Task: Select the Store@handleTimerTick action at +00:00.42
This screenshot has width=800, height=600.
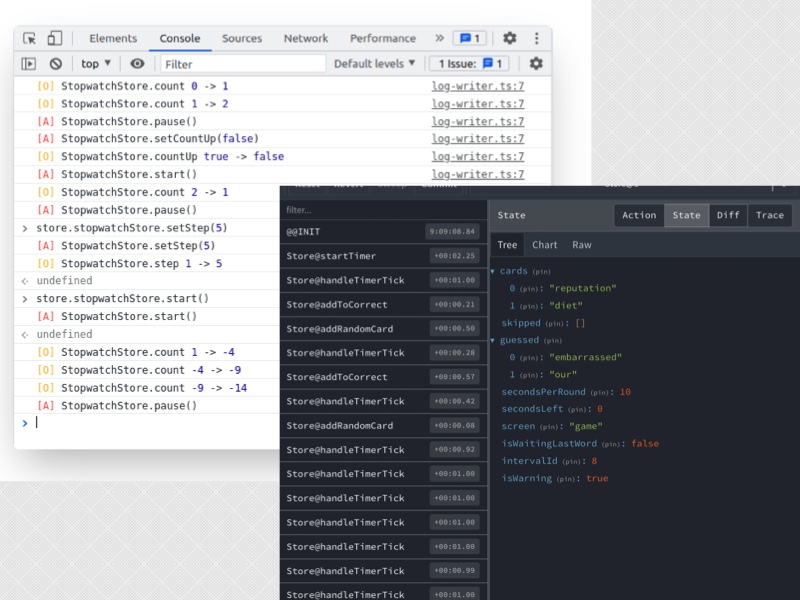Action: [x=383, y=401]
